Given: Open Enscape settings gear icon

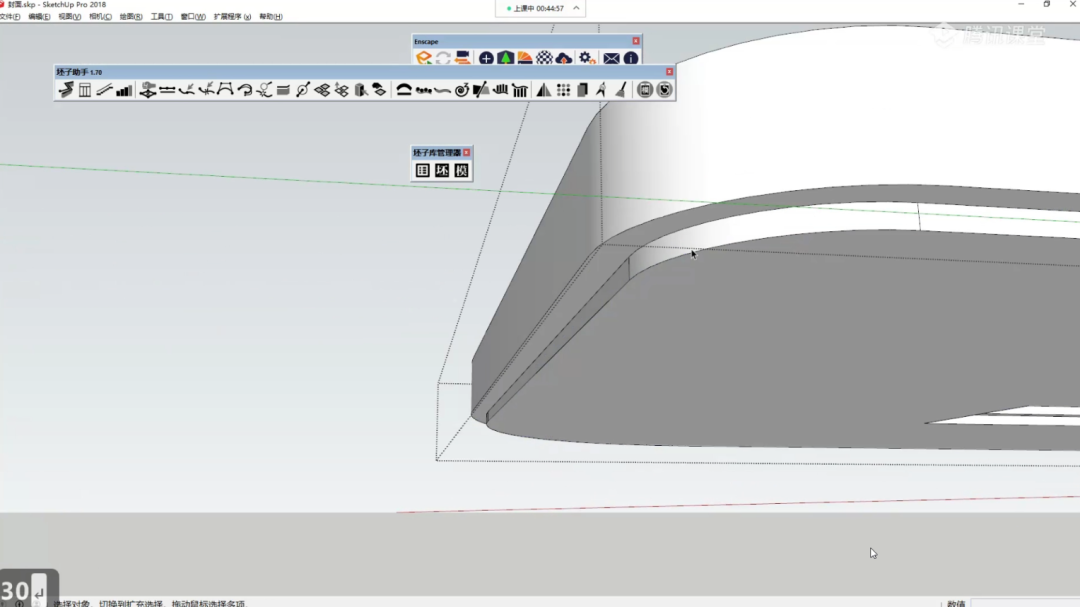Looking at the screenshot, I should 587,59.
